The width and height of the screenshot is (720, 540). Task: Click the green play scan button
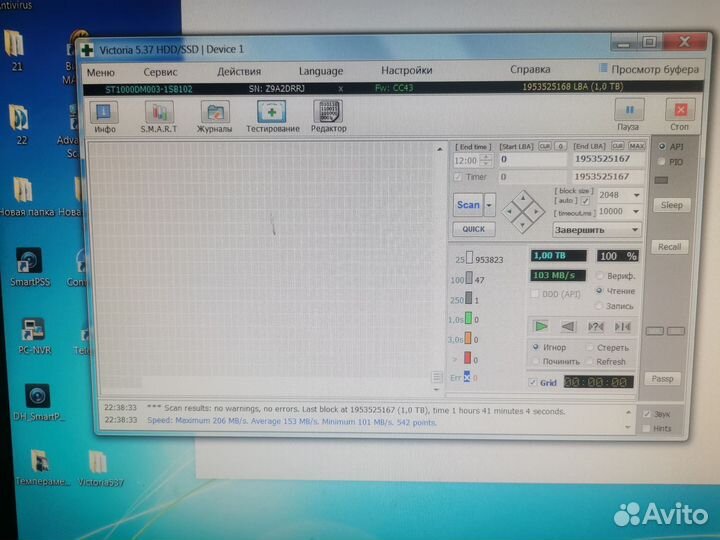pos(541,326)
